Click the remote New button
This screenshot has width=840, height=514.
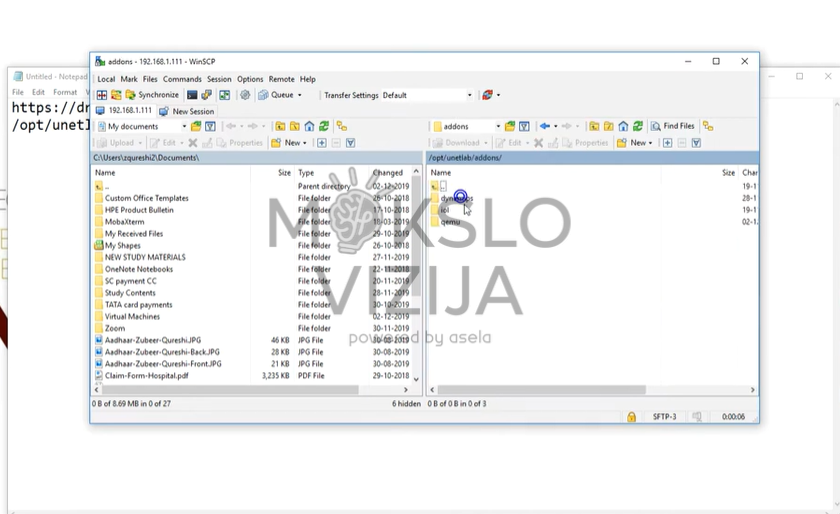click(x=634, y=143)
